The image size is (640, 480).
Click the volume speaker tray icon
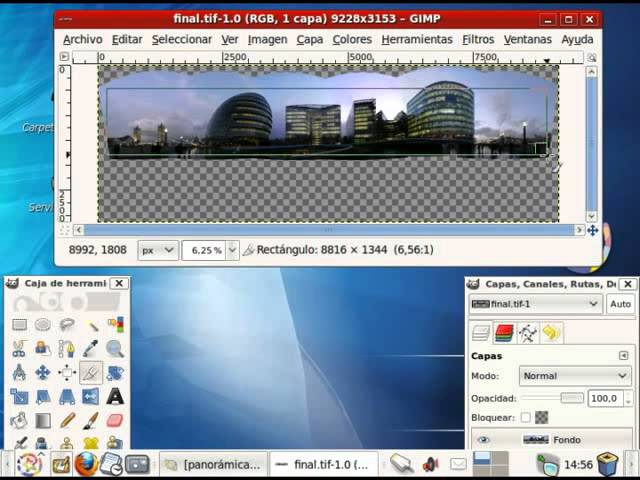(430, 464)
